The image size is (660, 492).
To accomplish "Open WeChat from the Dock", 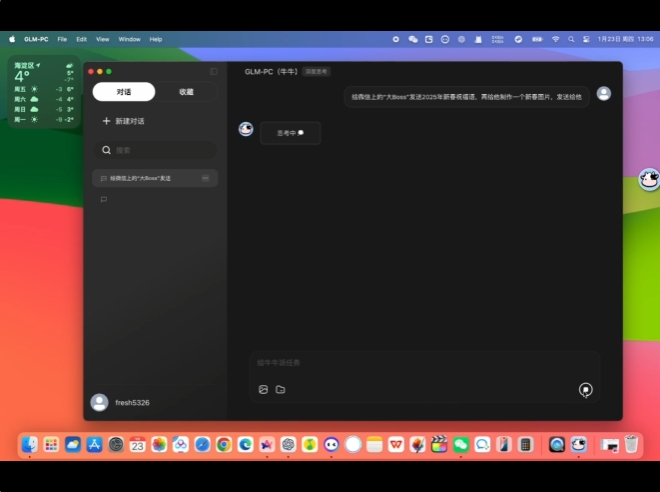I will (x=461, y=445).
